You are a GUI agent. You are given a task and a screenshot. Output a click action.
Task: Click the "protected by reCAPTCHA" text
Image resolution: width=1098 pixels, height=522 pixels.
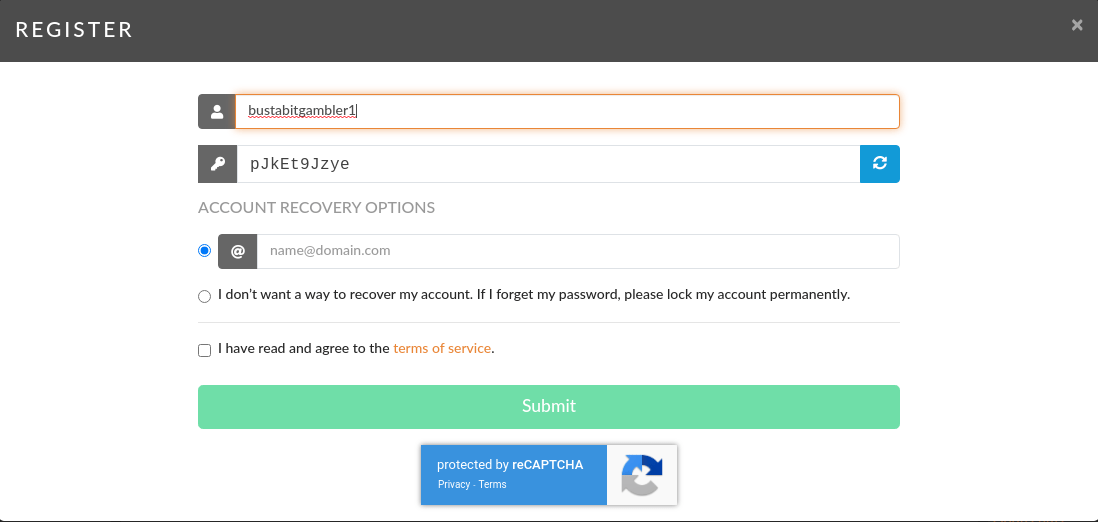pyautogui.click(x=510, y=465)
